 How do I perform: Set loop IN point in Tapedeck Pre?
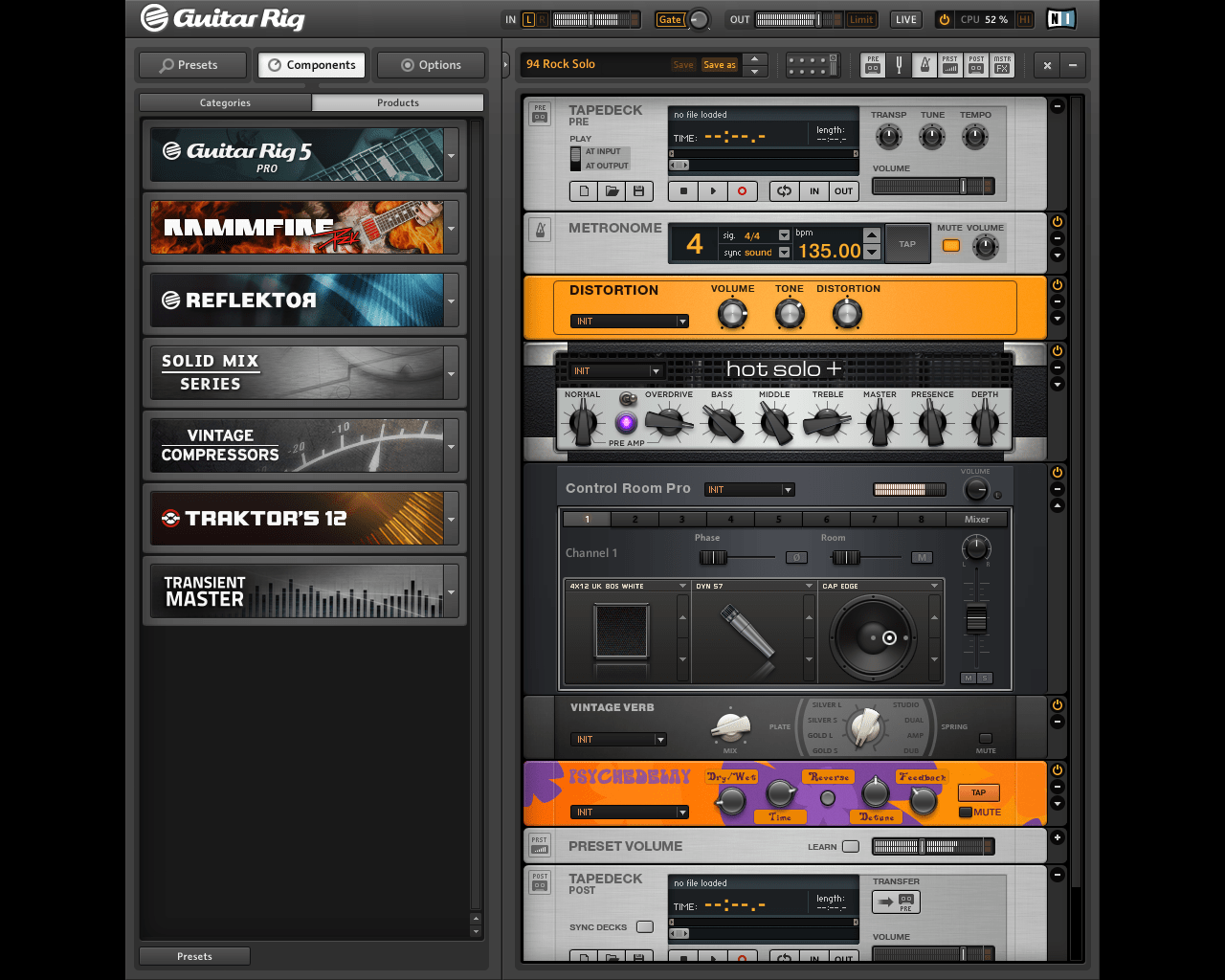click(814, 191)
